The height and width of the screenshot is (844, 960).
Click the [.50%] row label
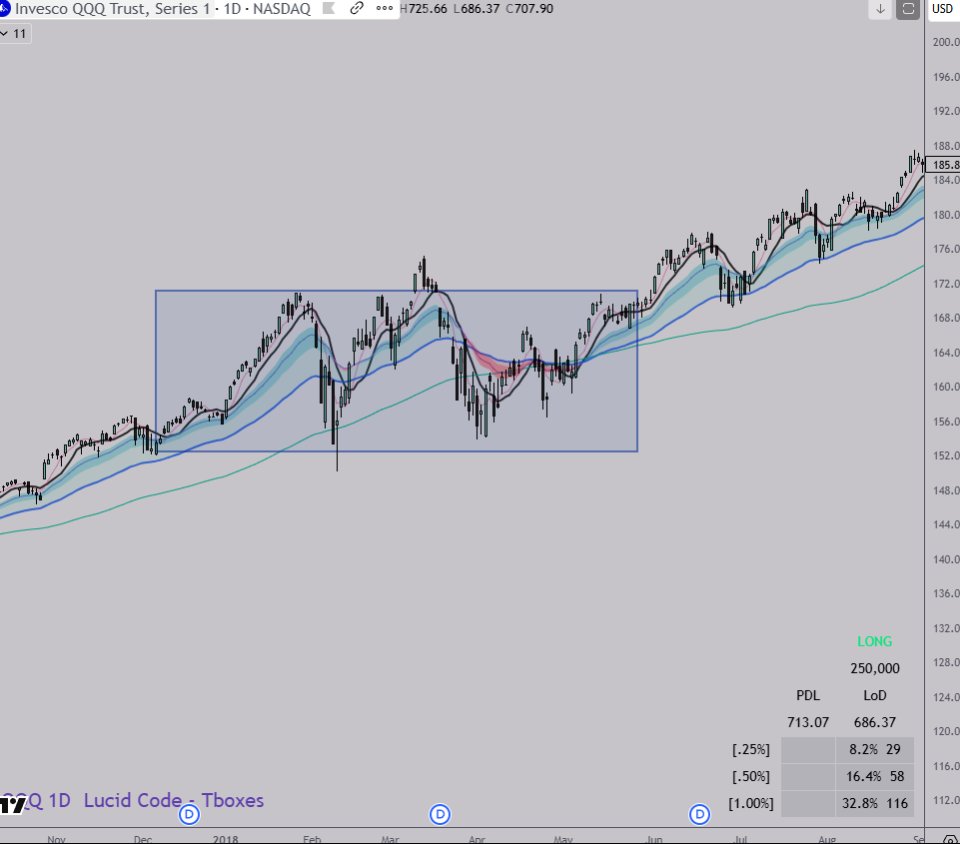751,776
